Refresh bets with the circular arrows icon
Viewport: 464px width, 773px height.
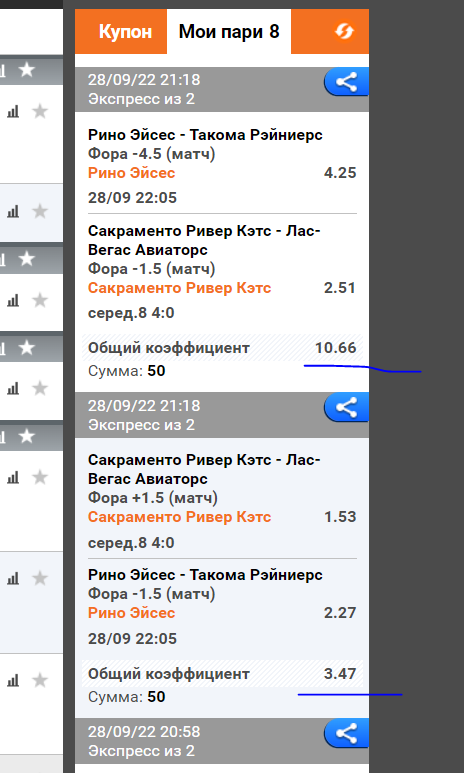[344, 32]
